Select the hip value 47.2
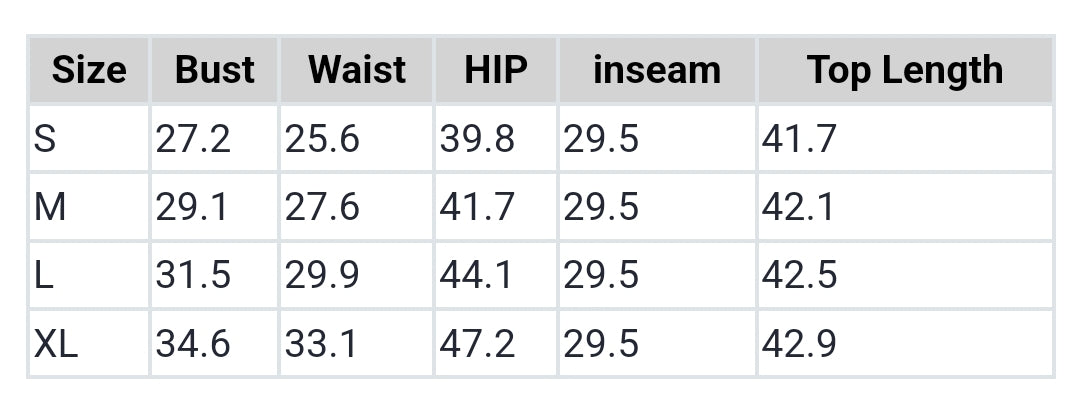Image resolution: width=1080 pixels, height=414 pixels. 477,343
